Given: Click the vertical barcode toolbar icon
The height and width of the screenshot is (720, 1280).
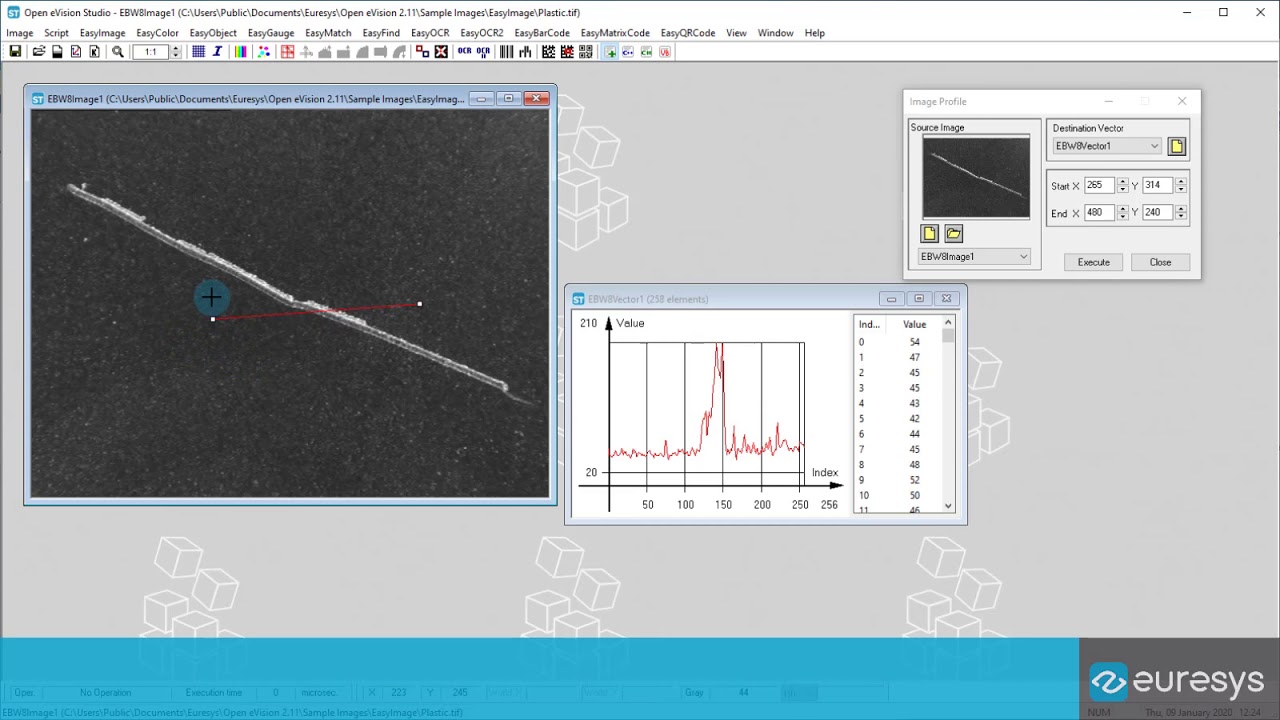Looking at the screenshot, I should pos(507,51).
